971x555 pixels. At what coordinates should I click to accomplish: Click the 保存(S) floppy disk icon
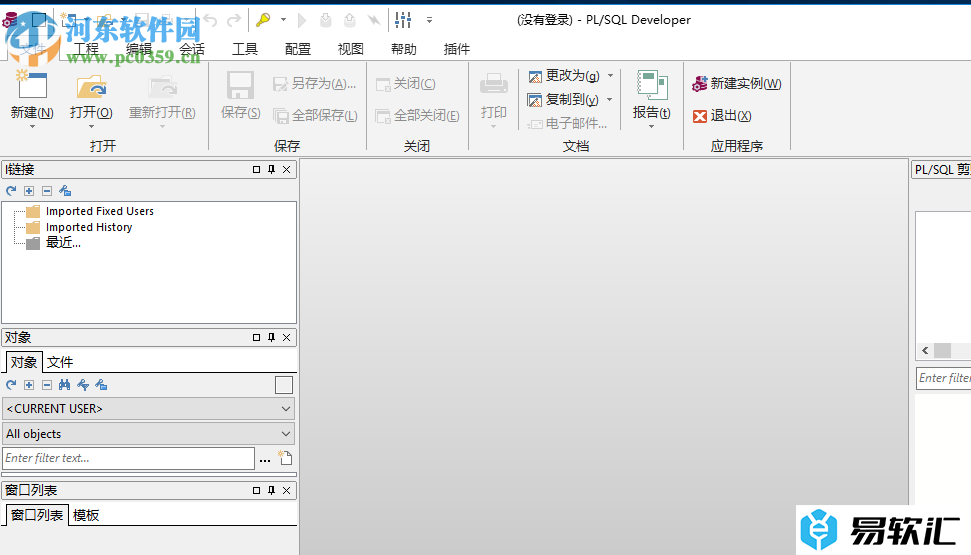pos(240,85)
